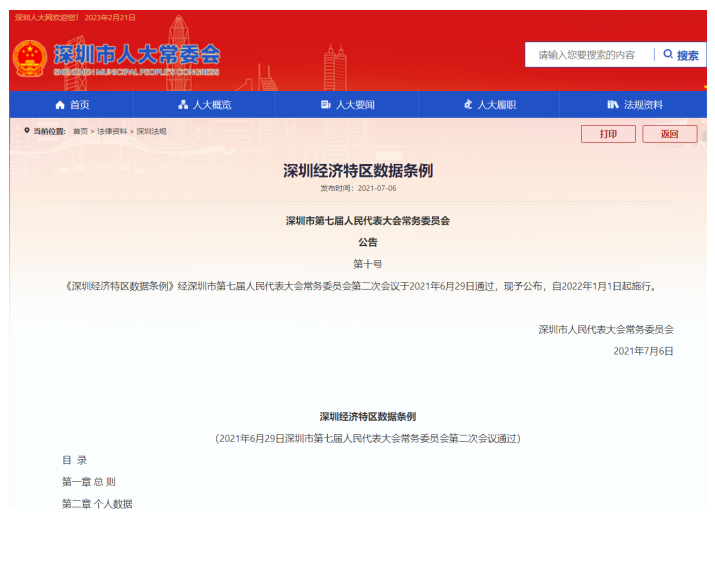Click the 深圳市人民代表大会常务委员会 signature line

point(606,330)
